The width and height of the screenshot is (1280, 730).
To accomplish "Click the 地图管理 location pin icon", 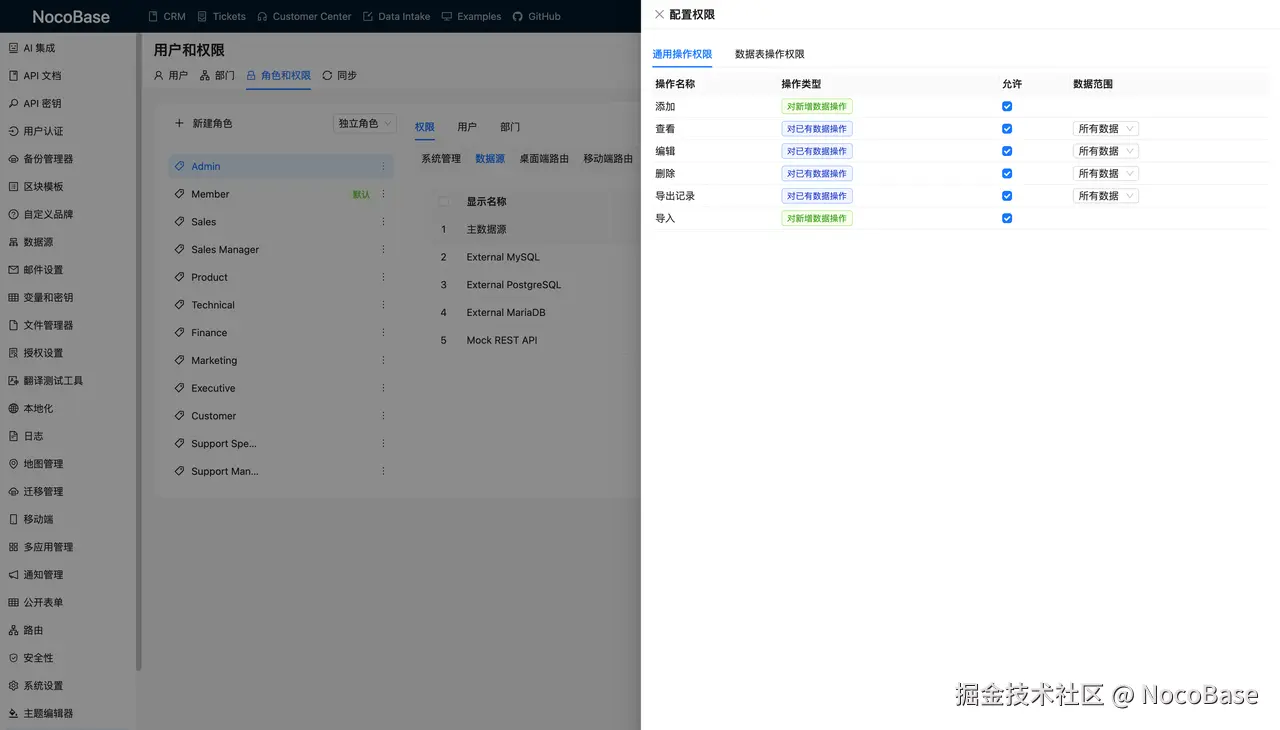I will pyautogui.click(x=14, y=464).
